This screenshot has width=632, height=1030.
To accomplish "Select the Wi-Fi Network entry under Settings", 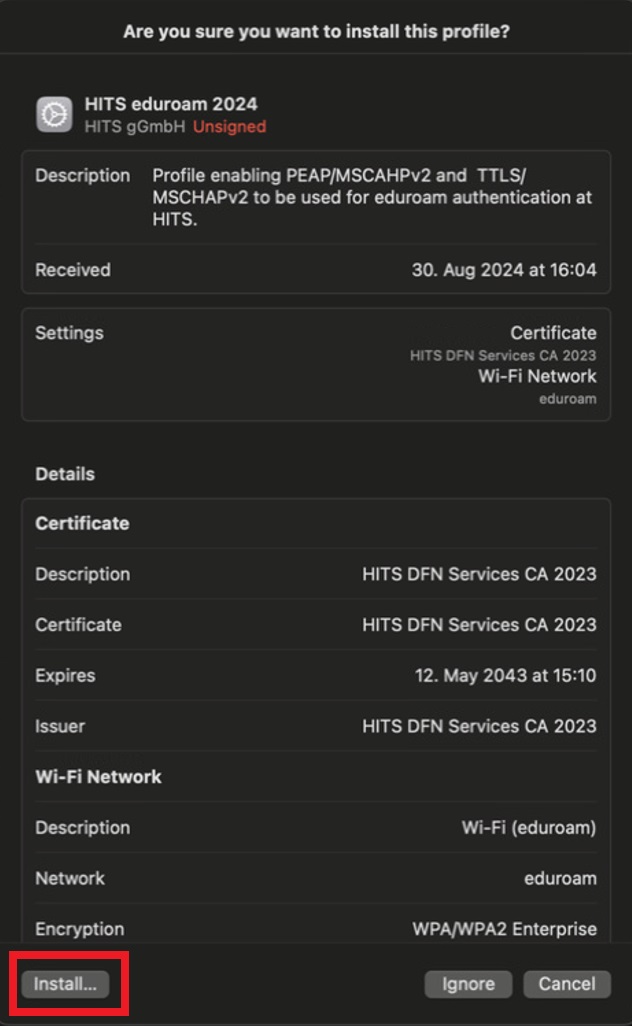I will [x=537, y=376].
